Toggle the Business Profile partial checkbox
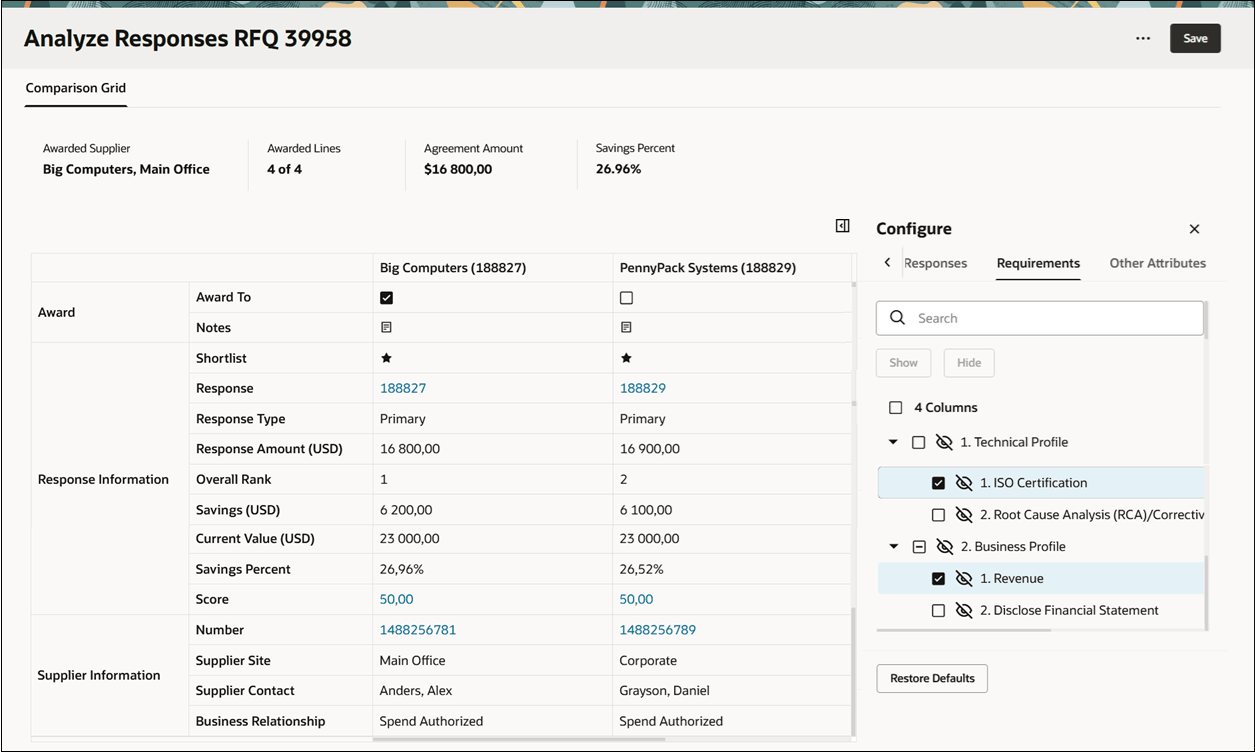Viewport: 1255px width, 752px height. coord(918,547)
